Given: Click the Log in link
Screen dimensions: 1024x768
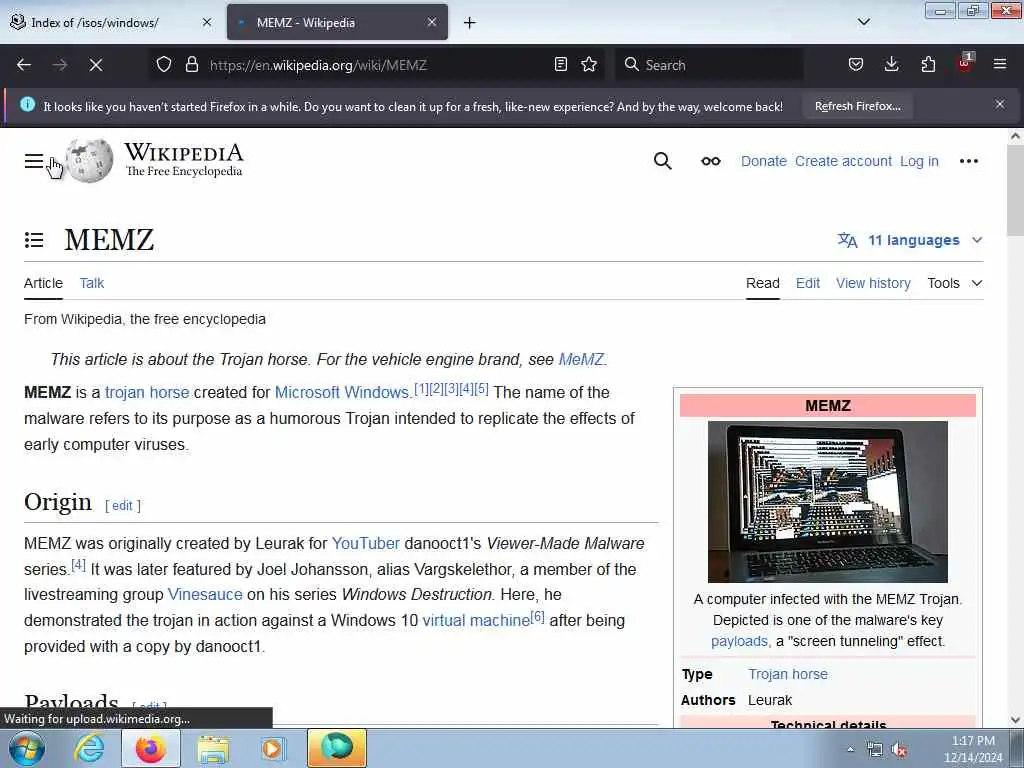Looking at the screenshot, I should tap(919, 161).
